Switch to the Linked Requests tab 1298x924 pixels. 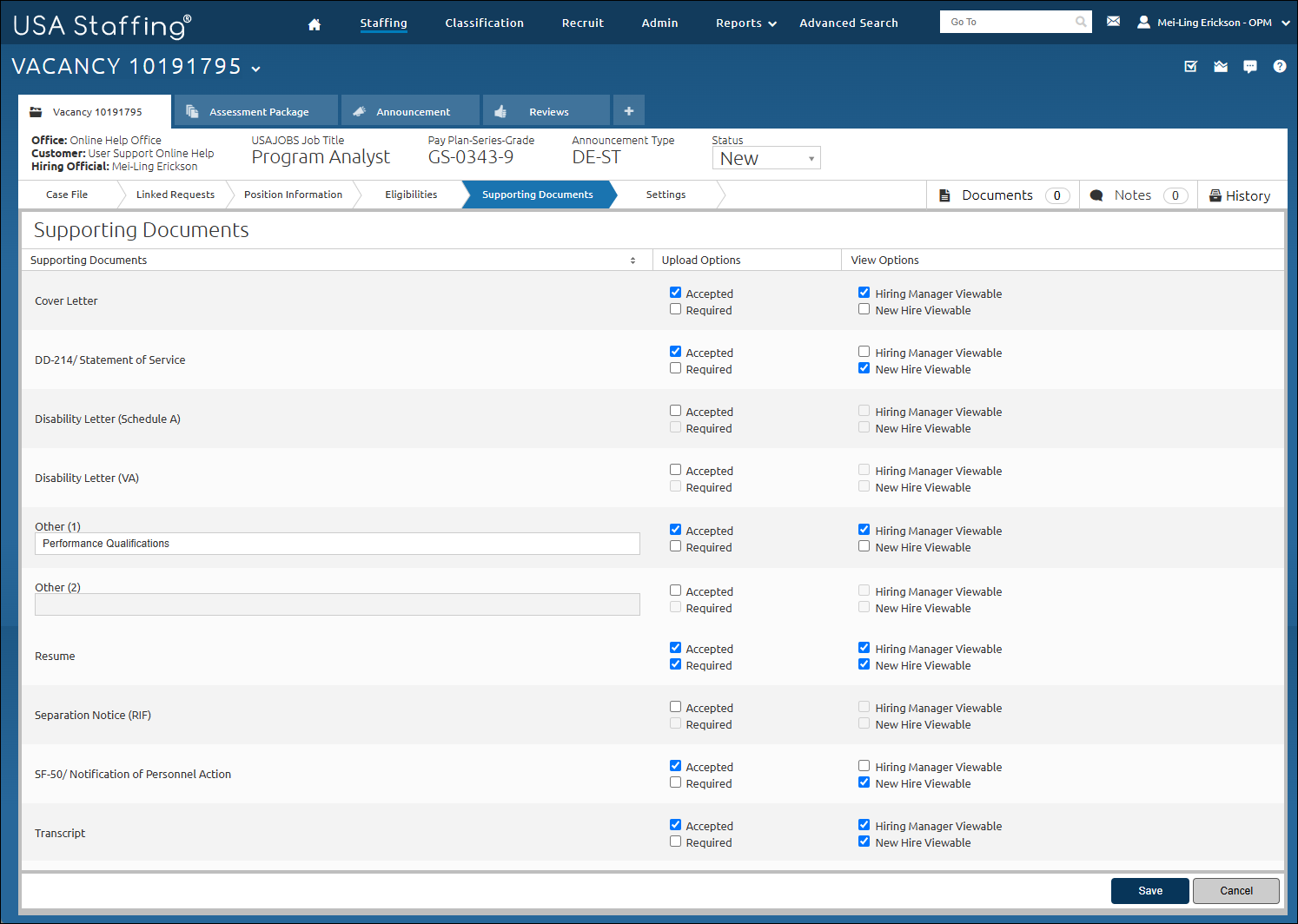[x=175, y=195]
